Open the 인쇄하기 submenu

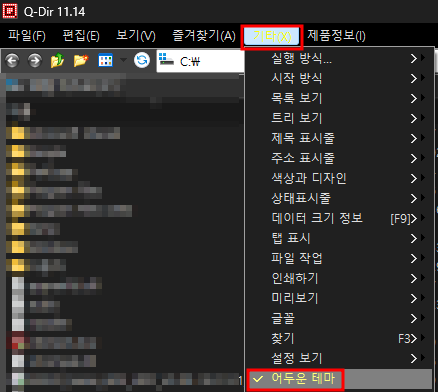[339, 278]
